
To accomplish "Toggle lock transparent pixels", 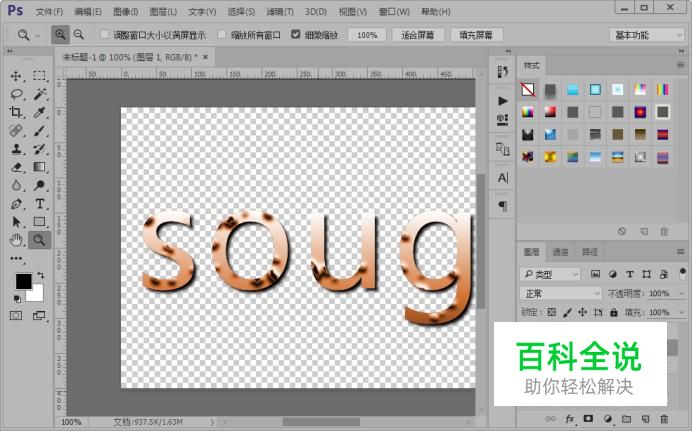I will pyautogui.click(x=552, y=312).
